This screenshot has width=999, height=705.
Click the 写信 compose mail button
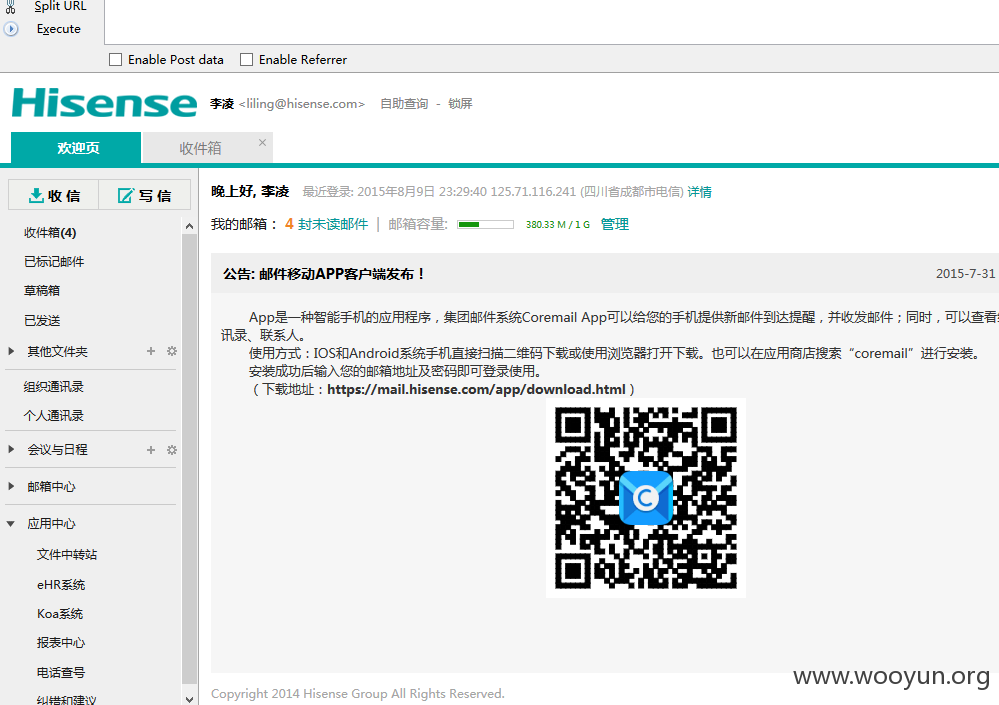[145, 195]
